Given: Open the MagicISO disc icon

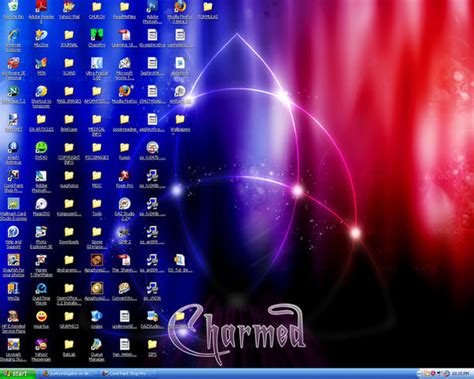Looking at the screenshot, I should pyautogui.click(x=41, y=207).
